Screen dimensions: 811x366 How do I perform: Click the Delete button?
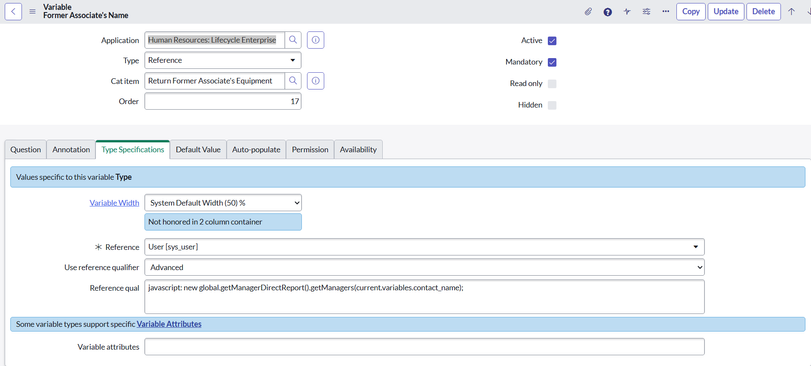[x=763, y=11]
